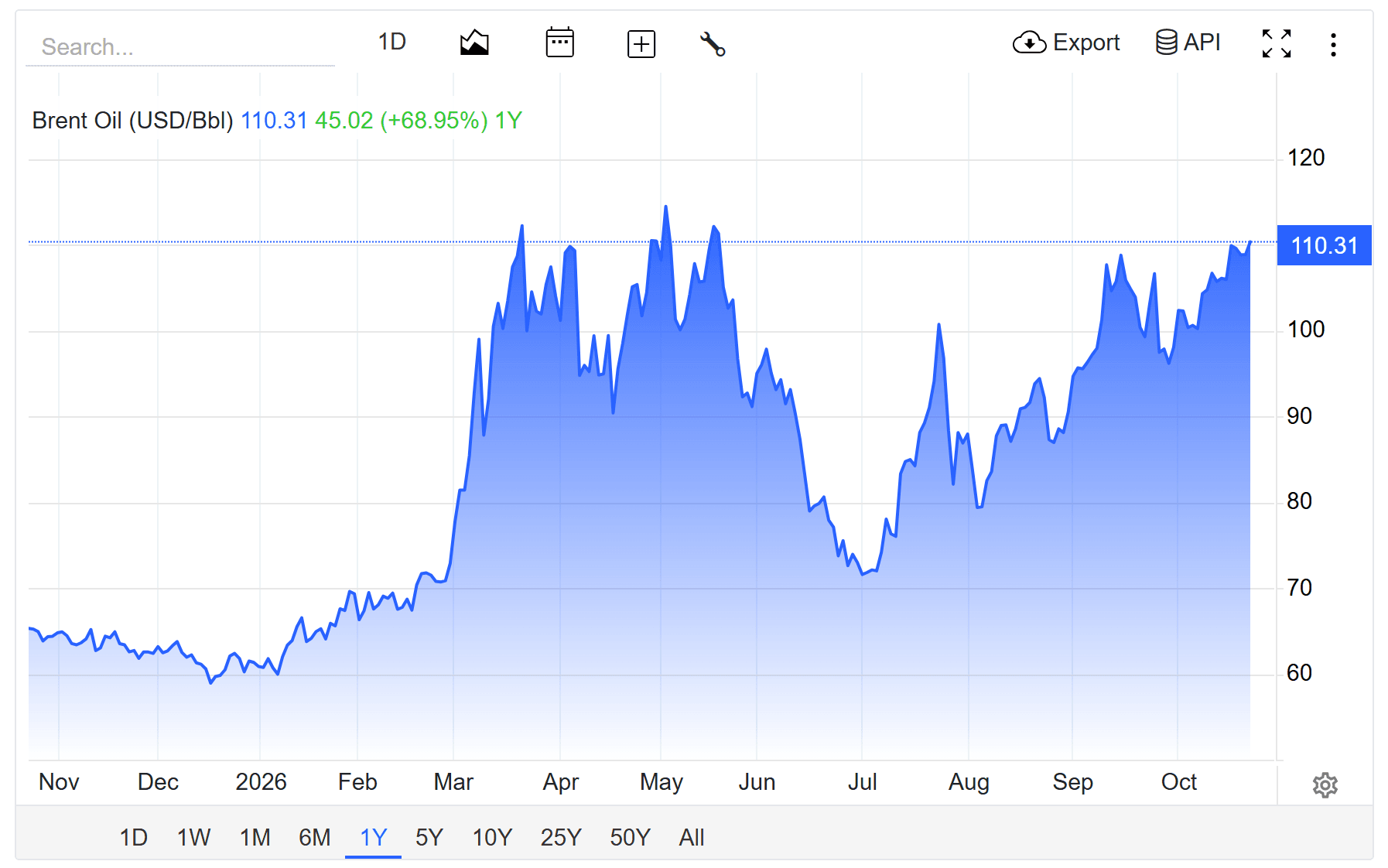Open the API data link
This screenshot has height=868, width=1388.
pyautogui.click(x=1188, y=43)
